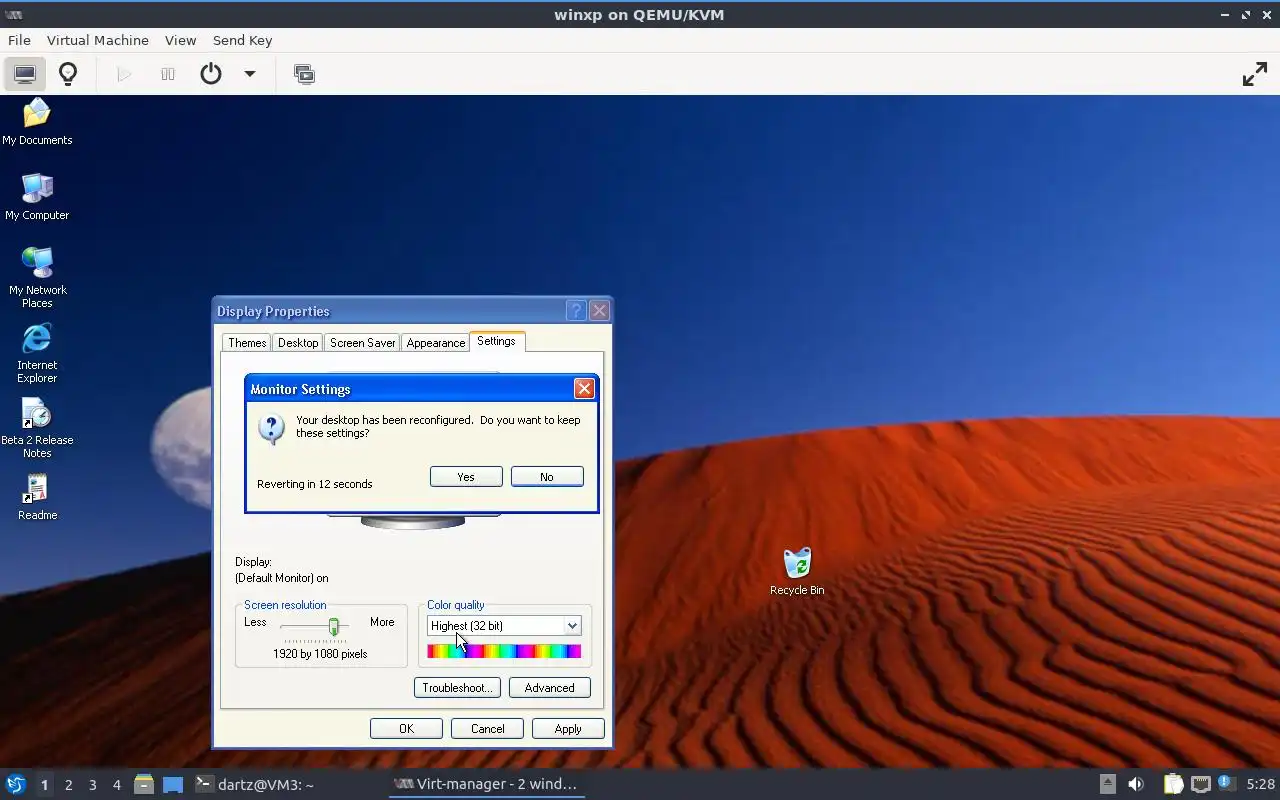Open the file manager taskbar launcher
This screenshot has width=1280, height=800.
144,784
